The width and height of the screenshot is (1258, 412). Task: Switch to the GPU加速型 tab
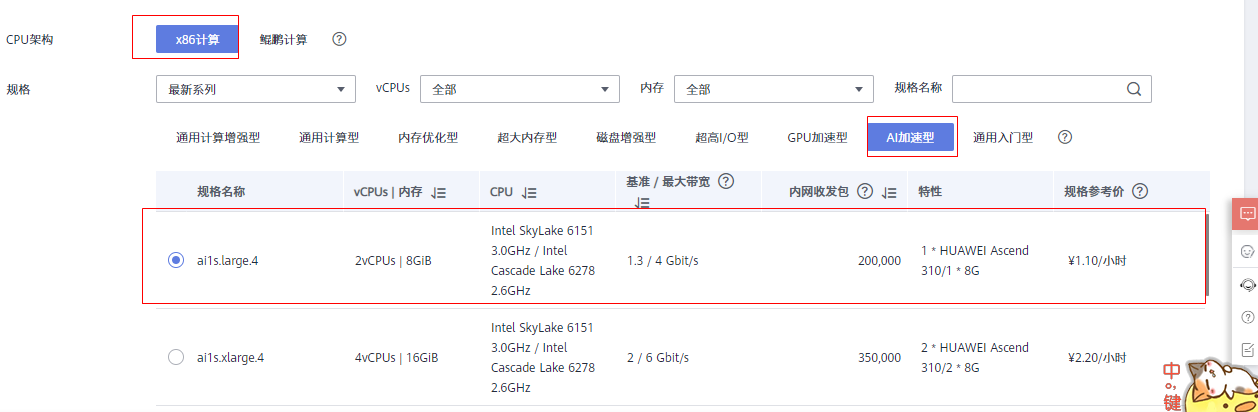[x=817, y=138]
